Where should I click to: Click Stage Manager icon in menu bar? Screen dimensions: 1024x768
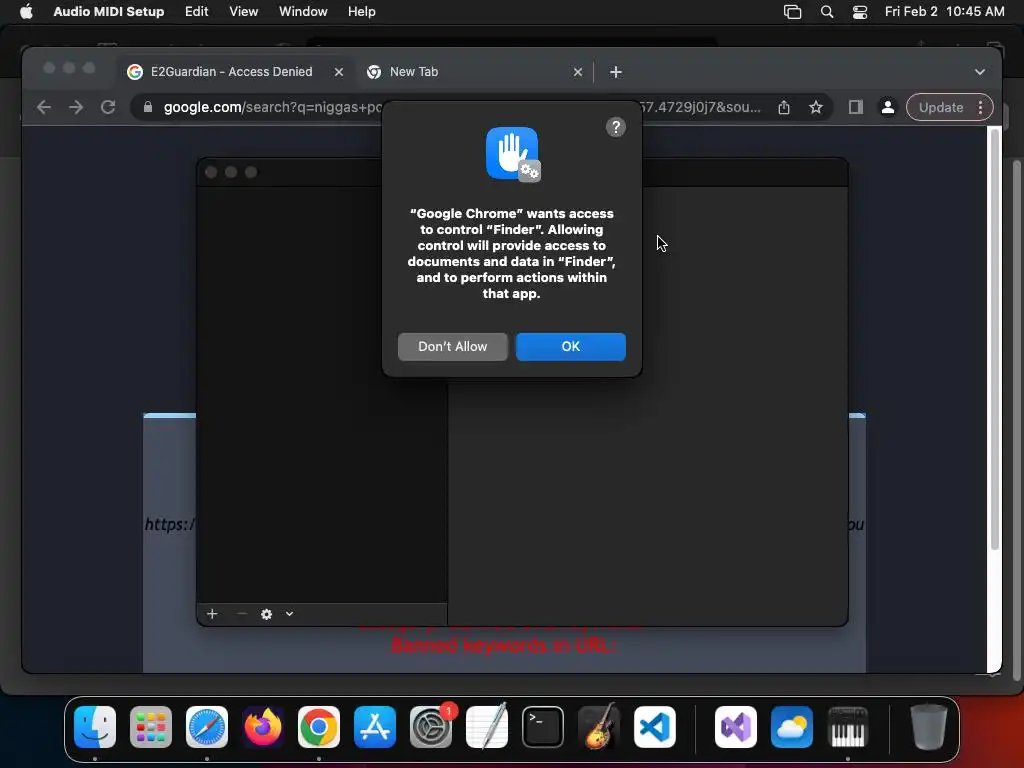pos(792,12)
